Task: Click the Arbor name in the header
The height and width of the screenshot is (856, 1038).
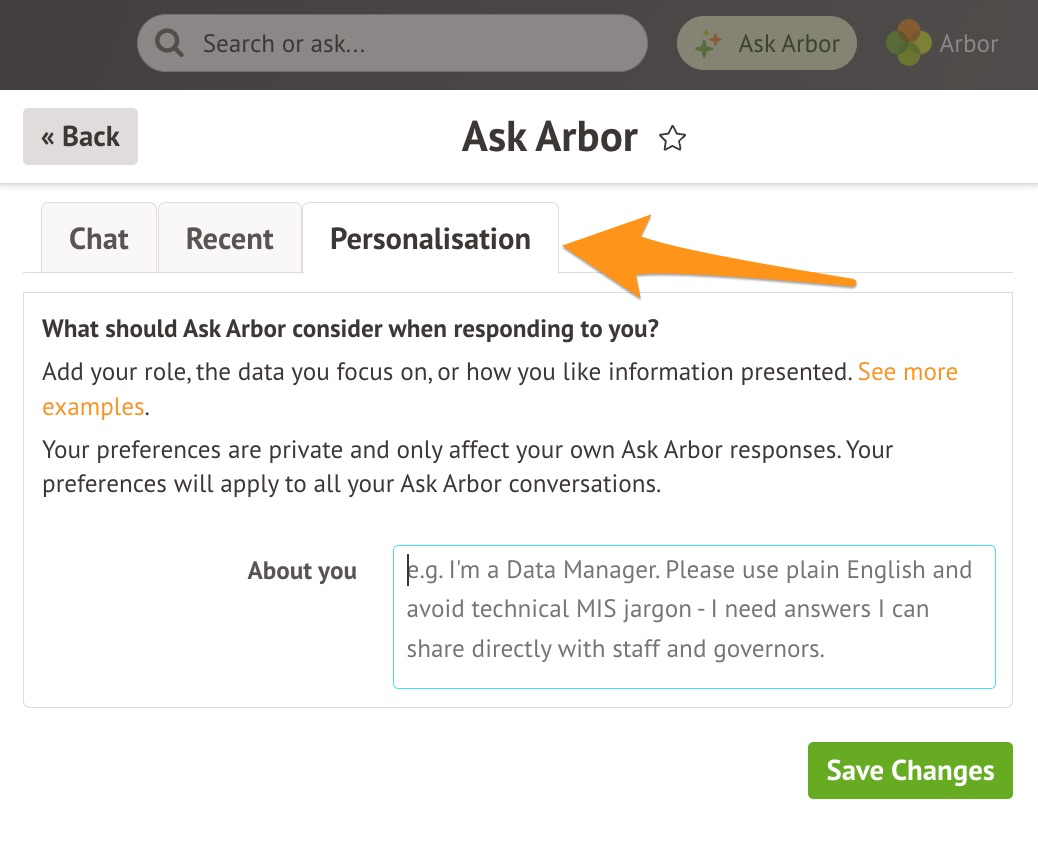Action: tap(968, 43)
